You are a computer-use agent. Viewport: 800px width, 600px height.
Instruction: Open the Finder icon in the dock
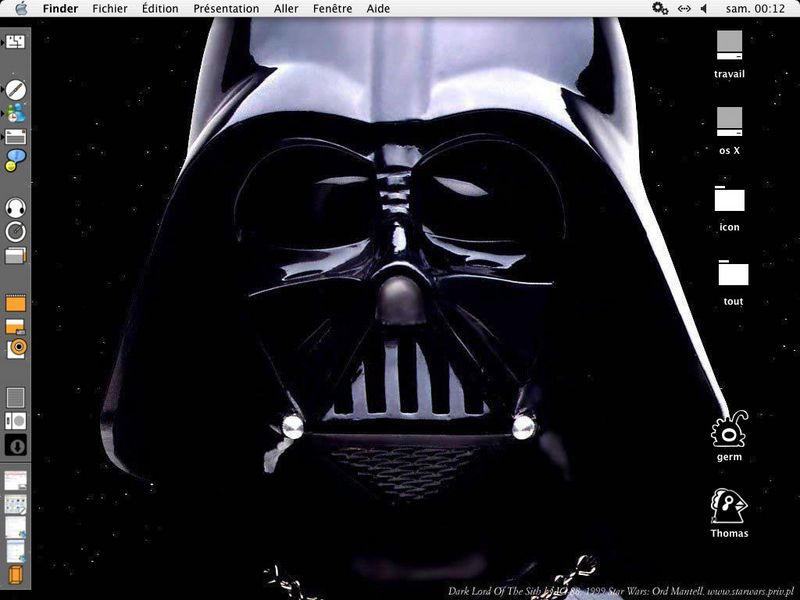[x=15, y=42]
